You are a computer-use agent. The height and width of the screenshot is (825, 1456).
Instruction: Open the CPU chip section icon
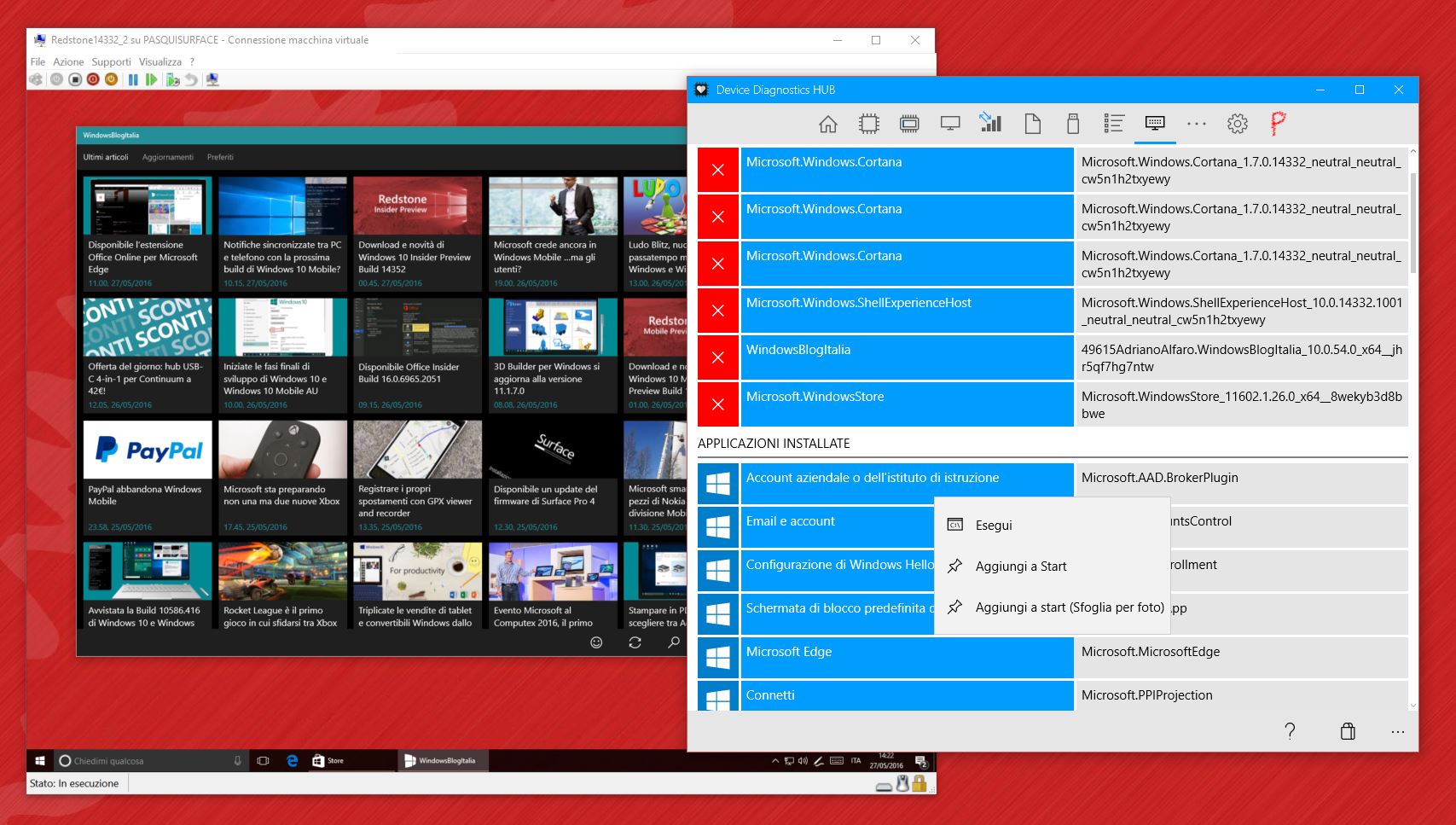point(868,125)
